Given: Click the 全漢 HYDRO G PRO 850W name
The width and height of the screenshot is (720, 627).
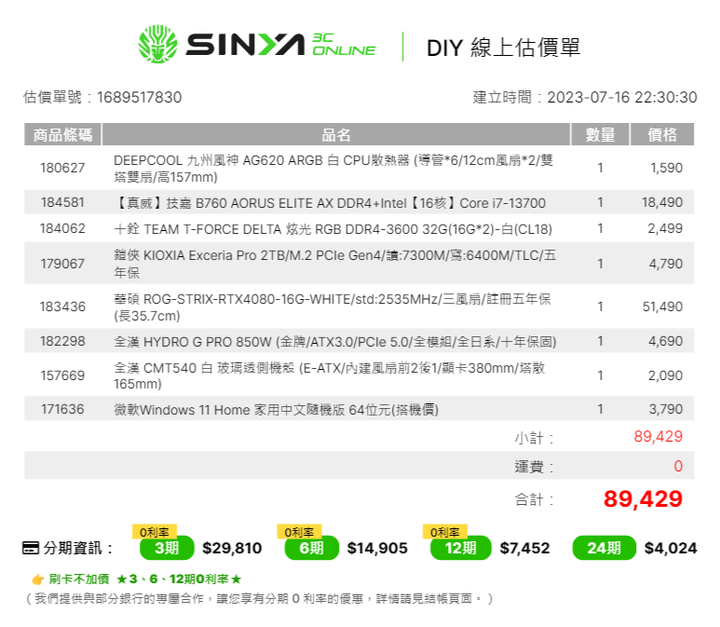Looking at the screenshot, I should pyautogui.click(x=335, y=342).
